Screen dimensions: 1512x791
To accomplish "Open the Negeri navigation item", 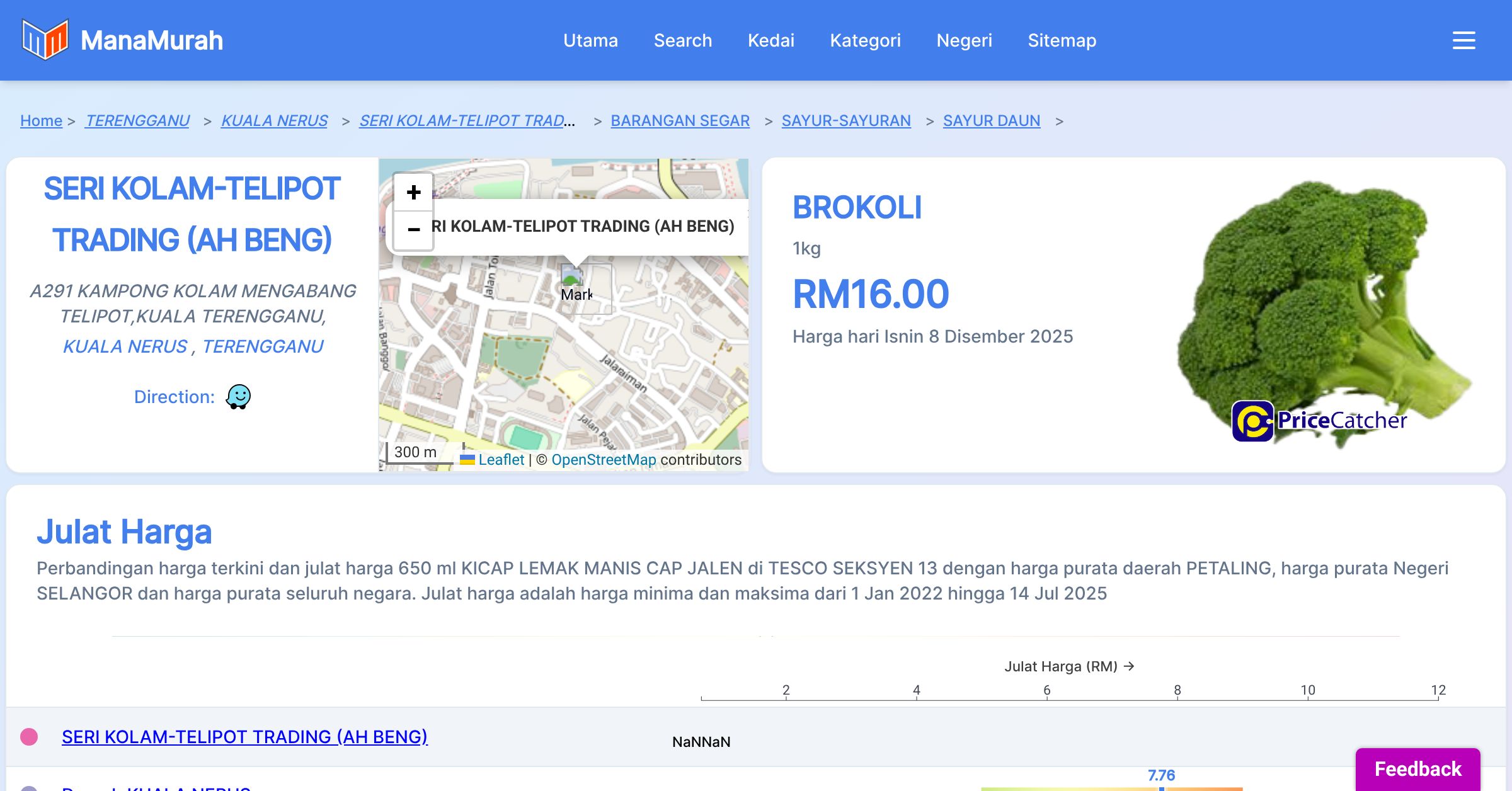I will pyautogui.click(x=964, y=40).
